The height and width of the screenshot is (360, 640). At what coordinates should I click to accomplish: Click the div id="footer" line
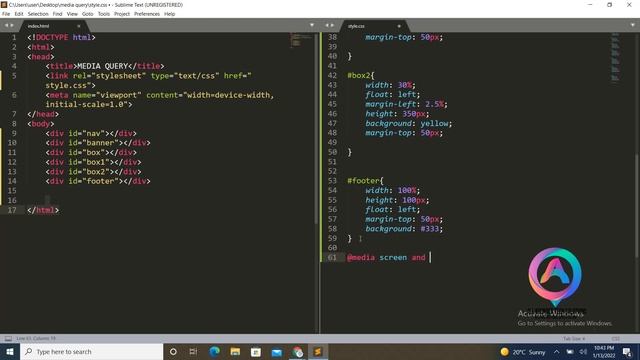coord(98,181)
